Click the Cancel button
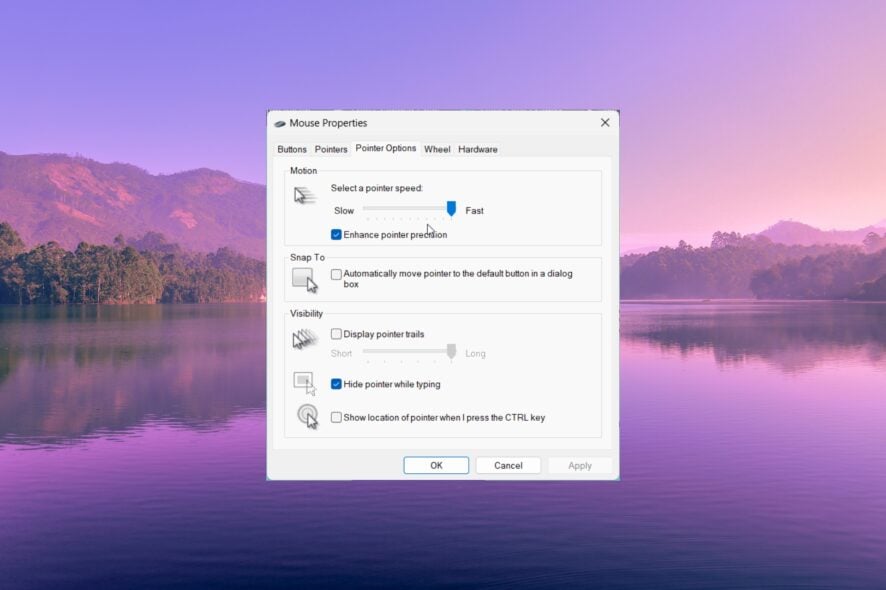This screenshot has height=590, width=886. tap(508, 465)
